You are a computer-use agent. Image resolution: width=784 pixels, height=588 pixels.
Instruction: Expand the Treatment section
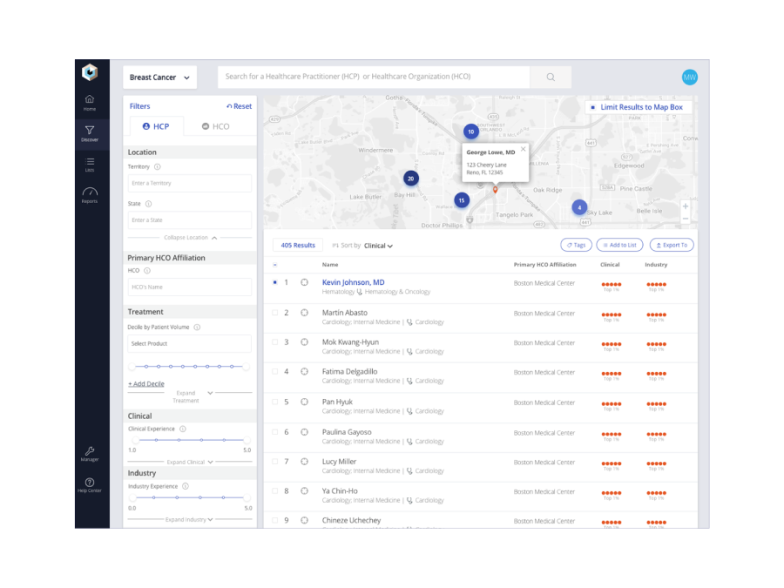(x=192, y=396)
